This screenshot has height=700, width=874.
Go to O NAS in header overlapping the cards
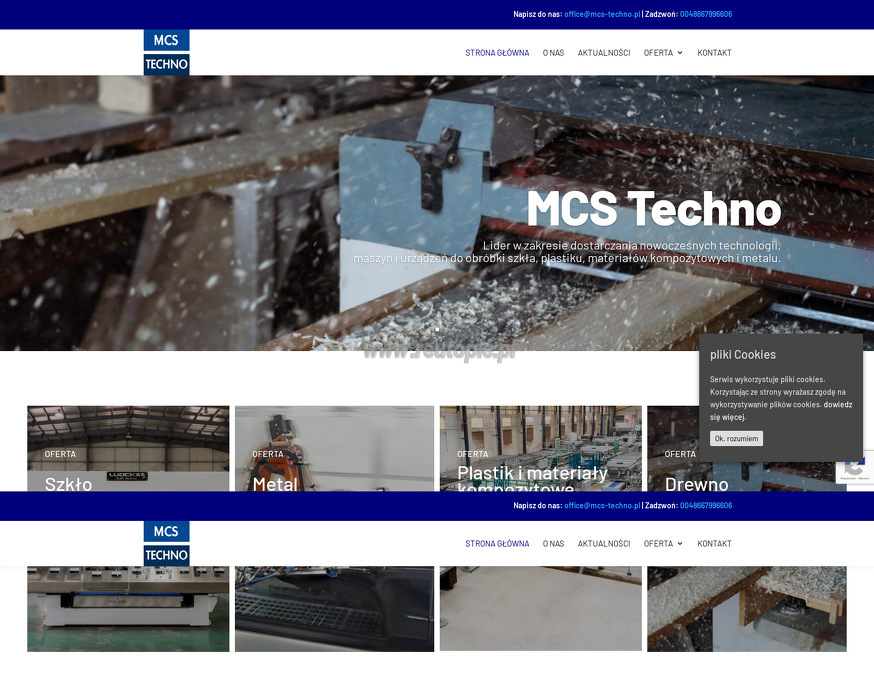[x=553, y=543]
